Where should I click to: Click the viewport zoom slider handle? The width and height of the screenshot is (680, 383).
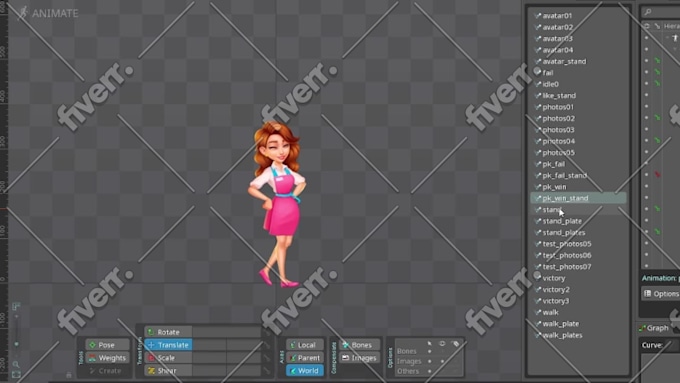point(16,344)
